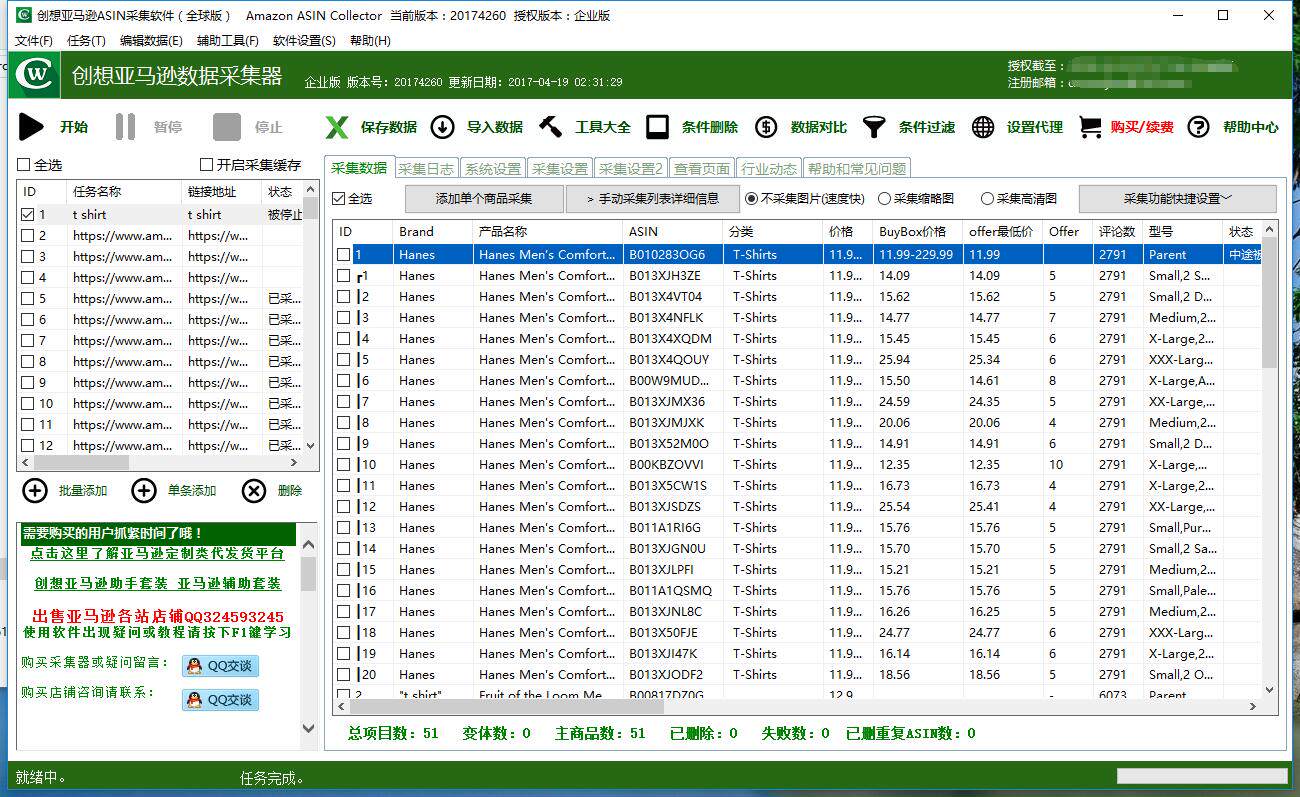Viewport: 1300px width, 797px height.
Task: Select the 不采集图片(速度快) radio option
Action: point(752,199)
